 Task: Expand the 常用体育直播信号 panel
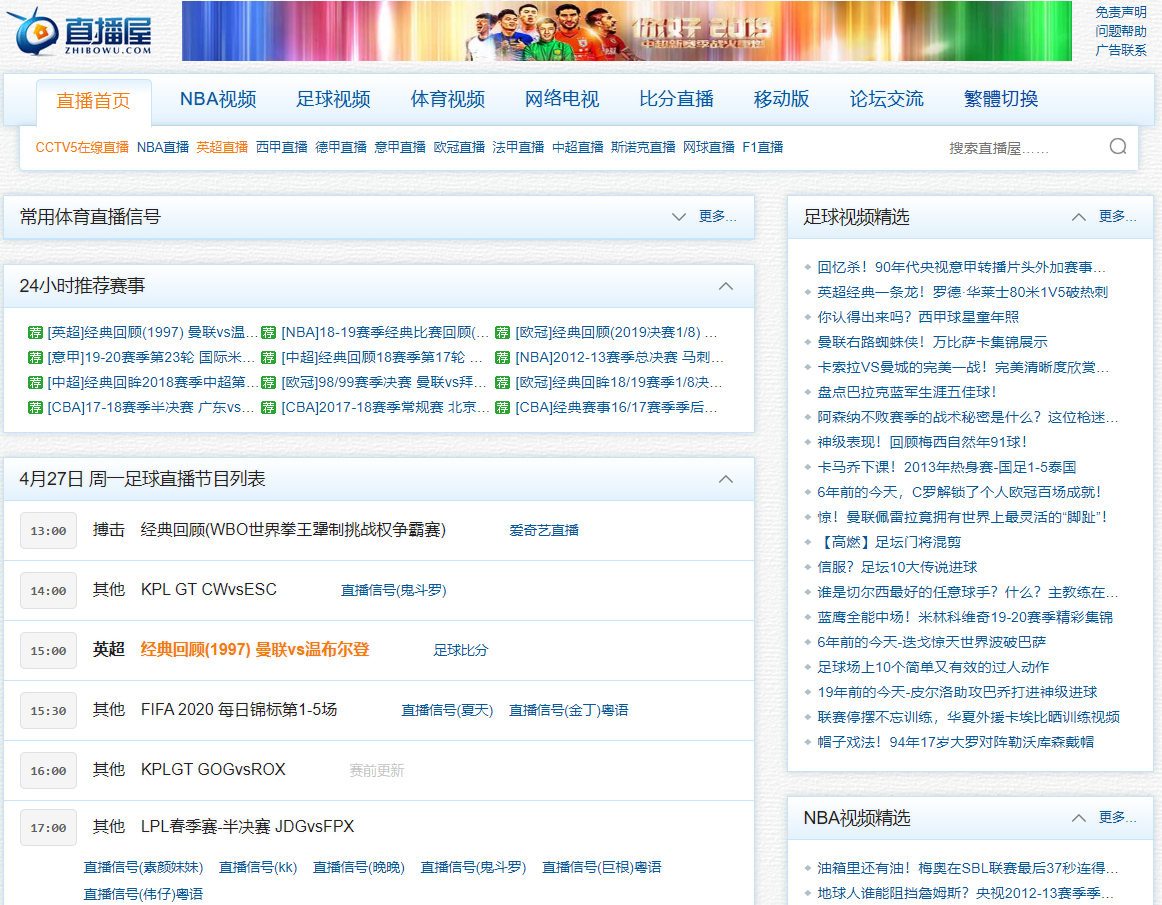(x=679, y=217)
